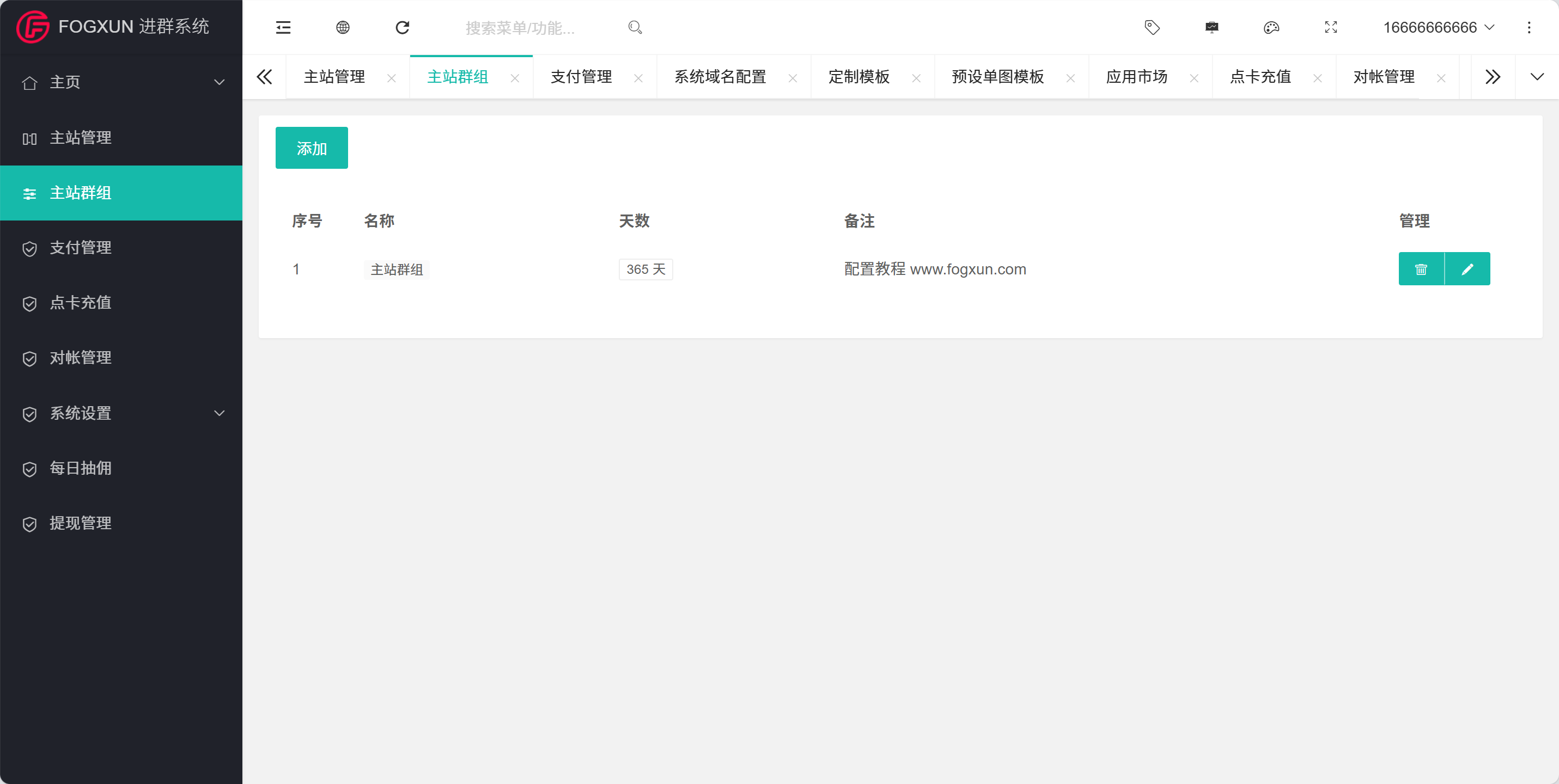Open 点卡充值 in the sidebar
The width and height of the screenshot is (1559, 784).
click(x=121, y=303)
